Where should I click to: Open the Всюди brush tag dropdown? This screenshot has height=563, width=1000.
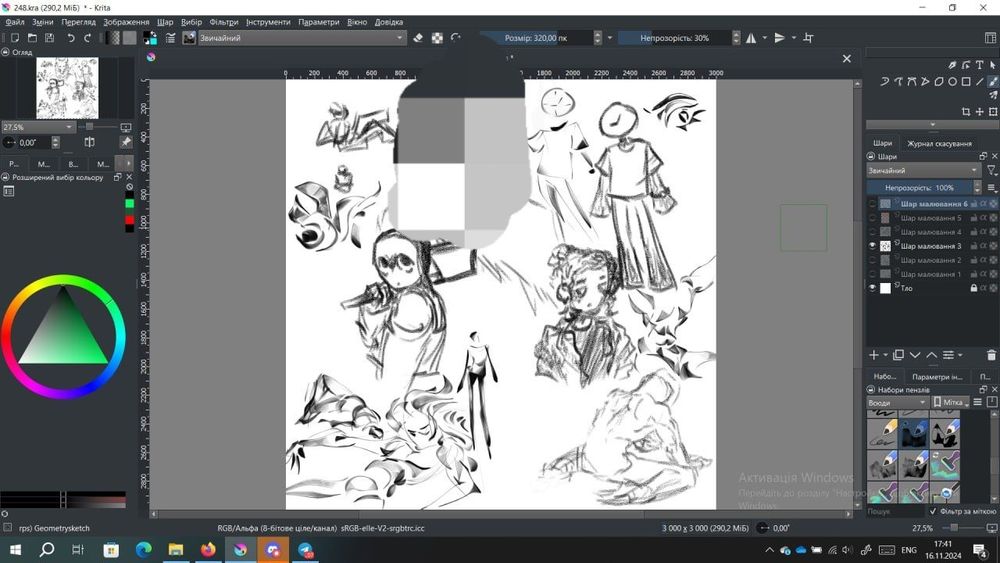(x=897, y=402)
